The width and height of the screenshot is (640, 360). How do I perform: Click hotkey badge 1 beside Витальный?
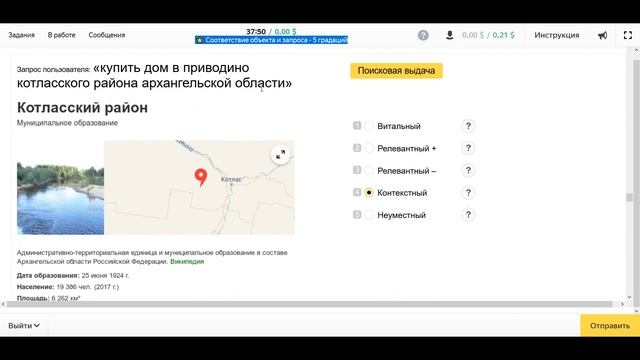[357, 125]
